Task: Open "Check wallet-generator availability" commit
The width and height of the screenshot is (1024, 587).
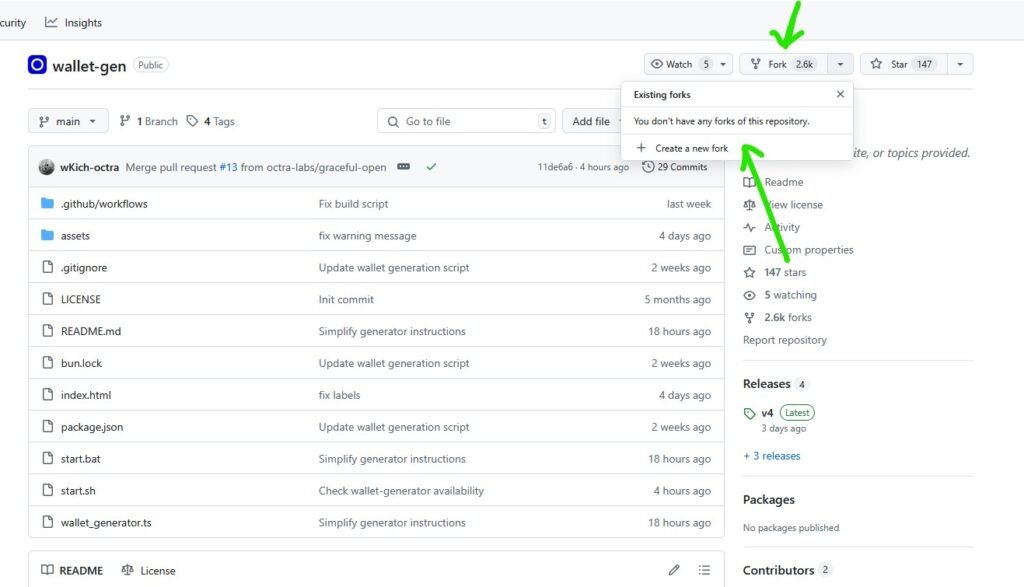Action: coord(401,491)
